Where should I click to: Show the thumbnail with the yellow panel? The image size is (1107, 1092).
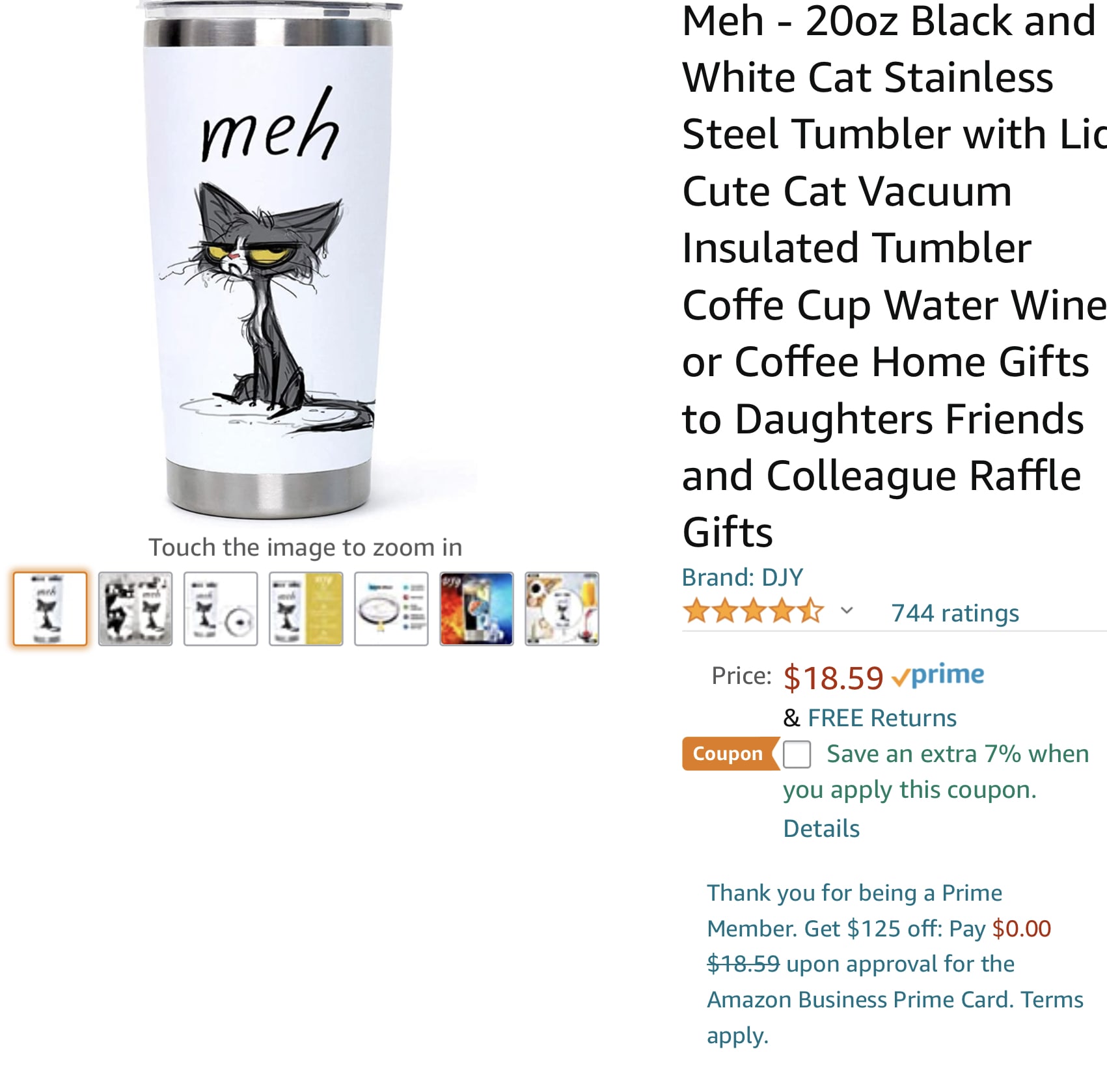306,608
